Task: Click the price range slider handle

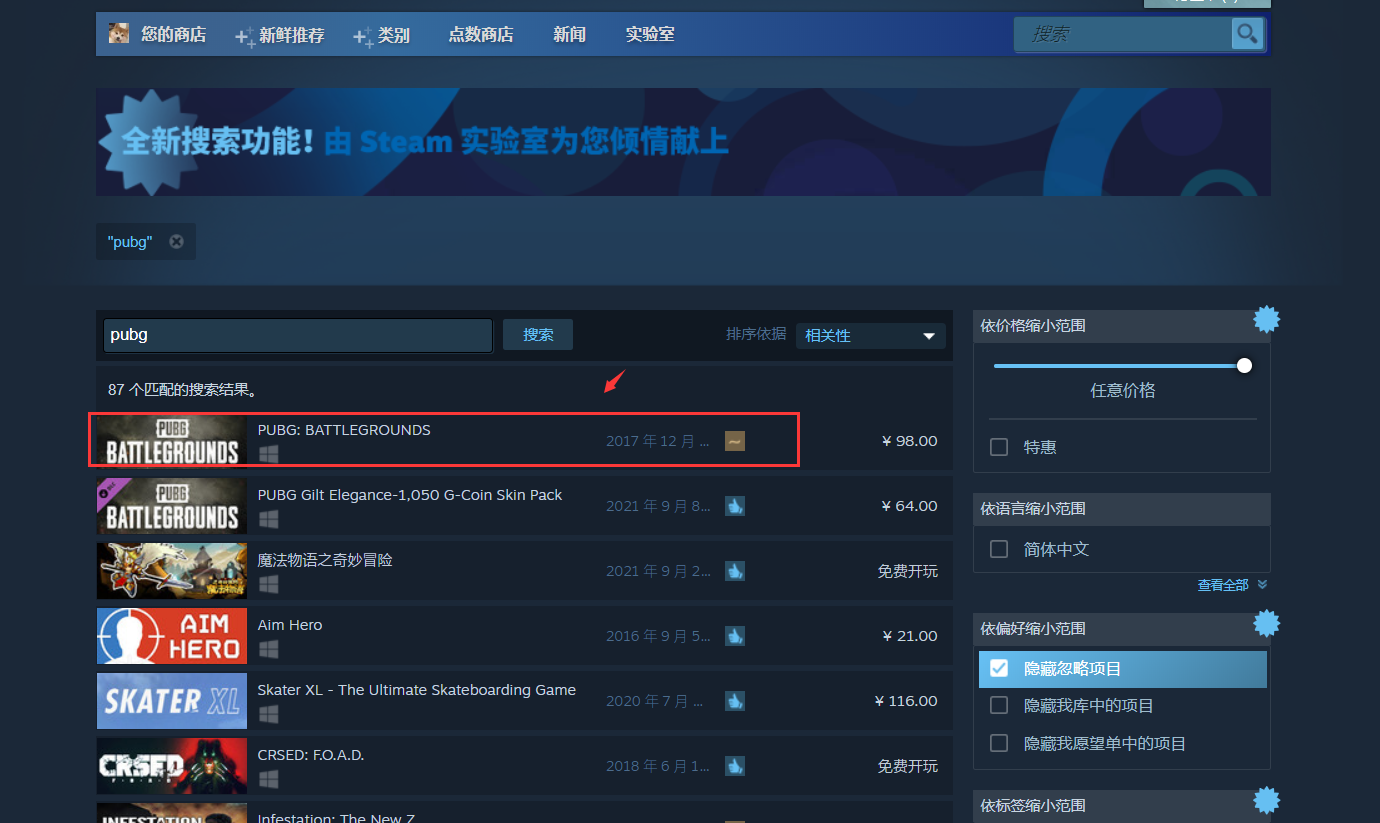Action: 1244,366
